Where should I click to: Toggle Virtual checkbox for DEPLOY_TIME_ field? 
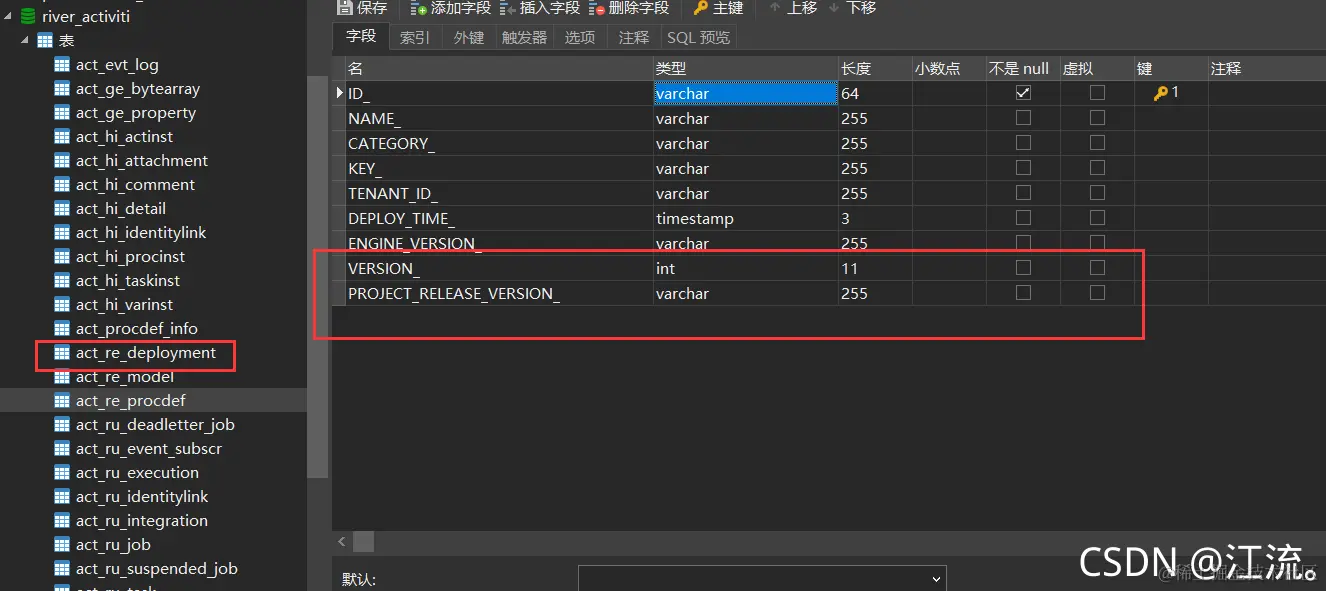[x=1097, y=217]
